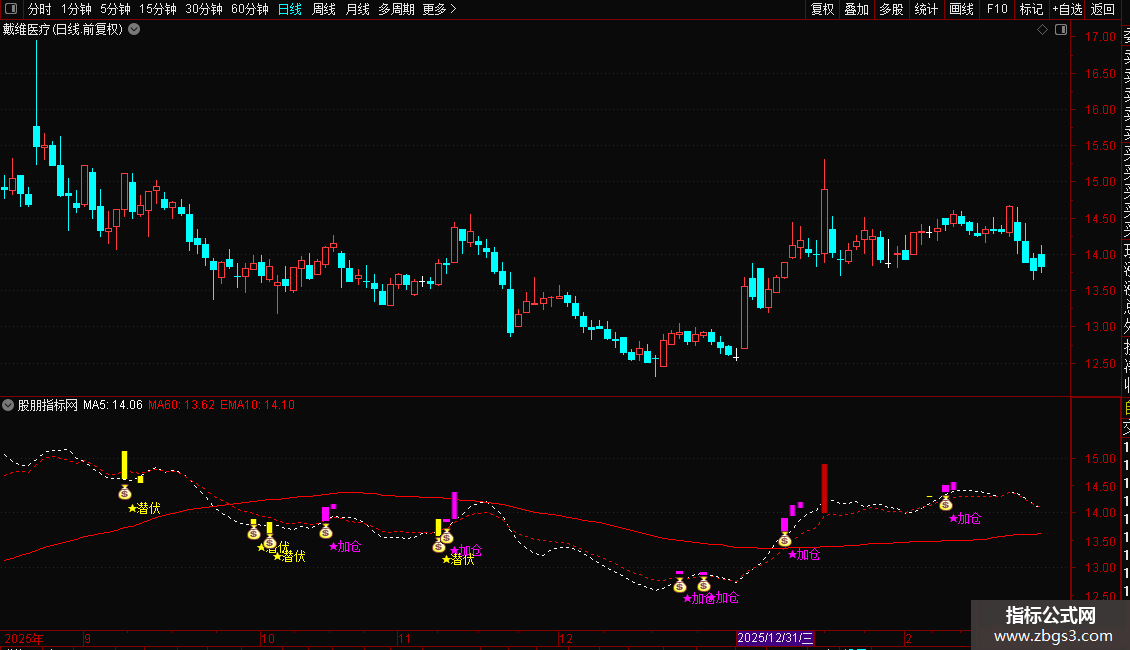The width and height of the screenshot is (1130, 650).
Task: Select the 1分钟 period tab
Action: pos(76,9)
